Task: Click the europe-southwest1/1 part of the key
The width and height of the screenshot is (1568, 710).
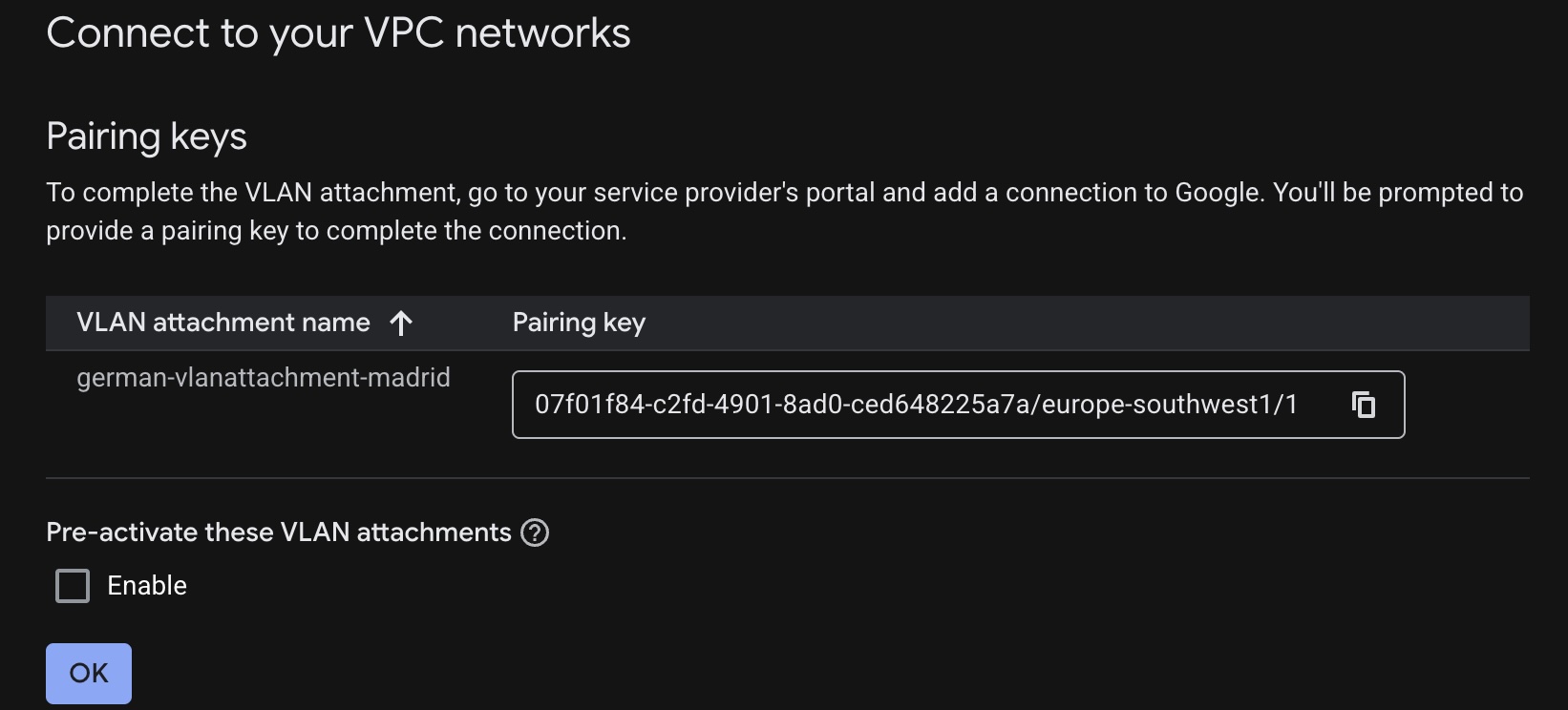Action: [1170, 405]
